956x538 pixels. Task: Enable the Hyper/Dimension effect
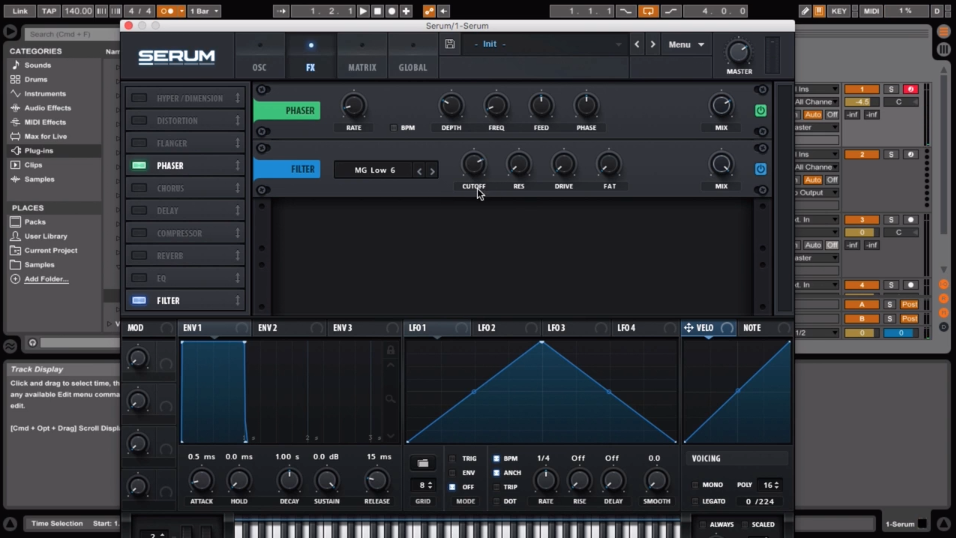(x=139, y=98)
